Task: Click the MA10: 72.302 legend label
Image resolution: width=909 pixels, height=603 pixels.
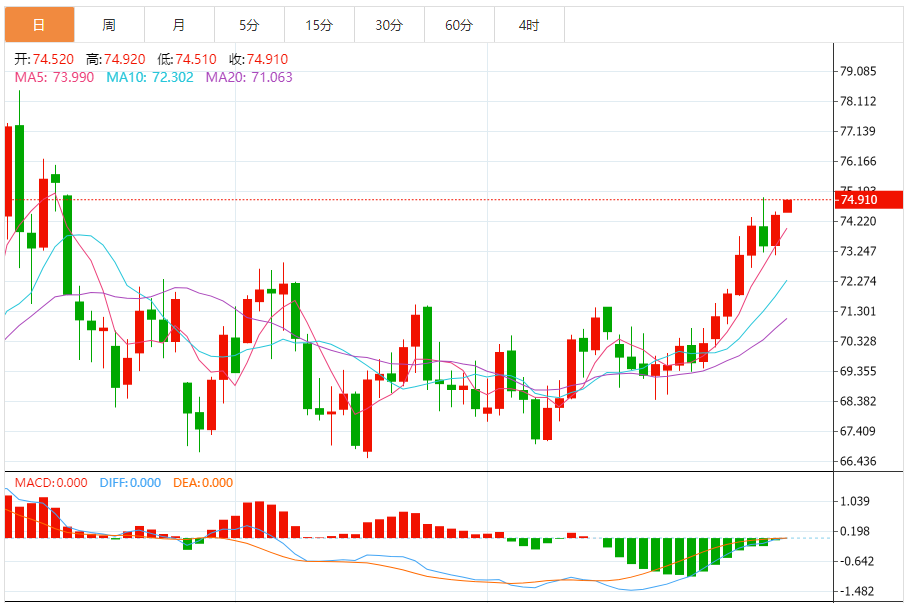Action: 150,77
